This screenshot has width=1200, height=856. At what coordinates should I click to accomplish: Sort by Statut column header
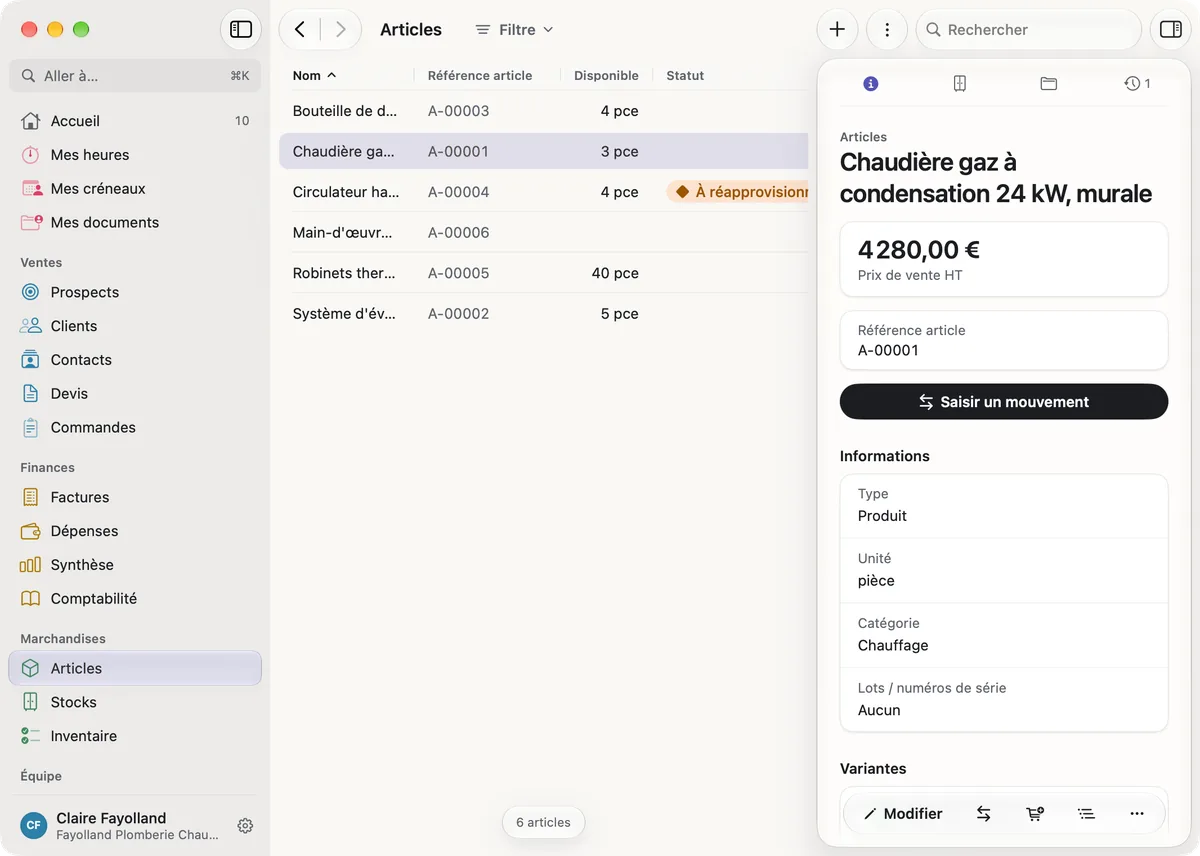tap(685, 76)
